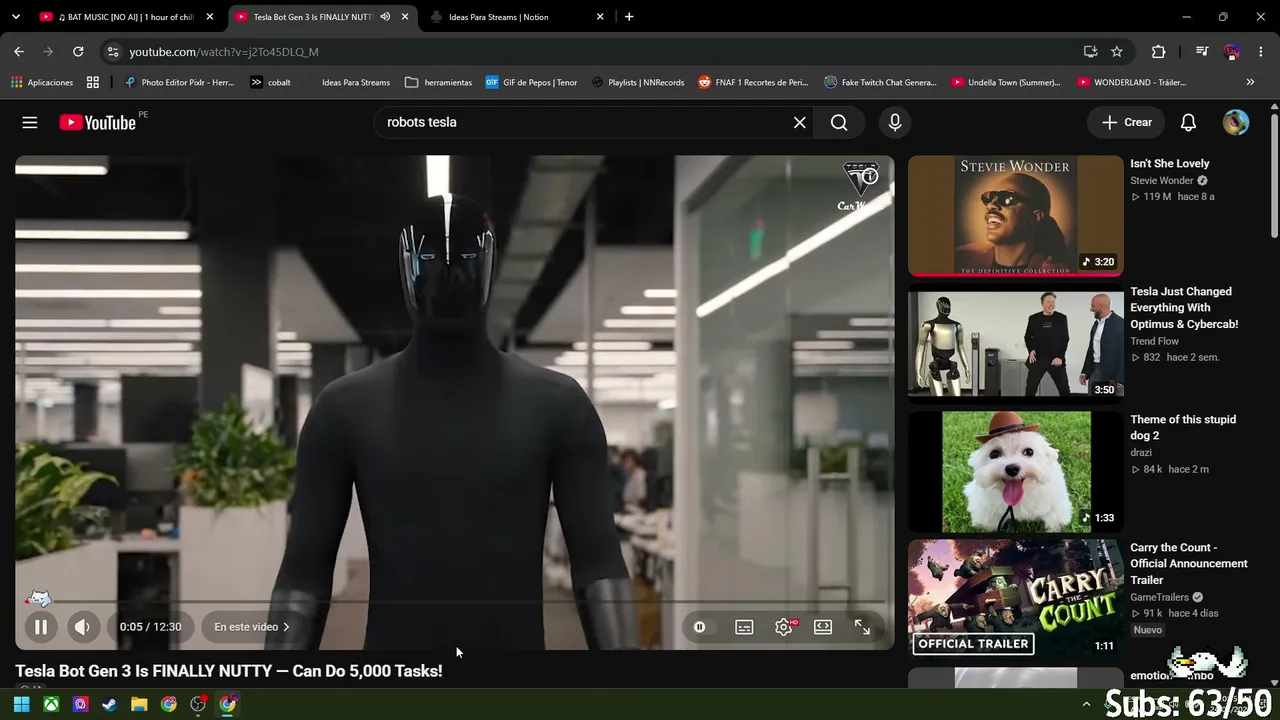The width and height of the screenshot is (1280, 720).
Task: Go to the YouTube home logo
Action: pyautogui.click(x=97, y=122)
